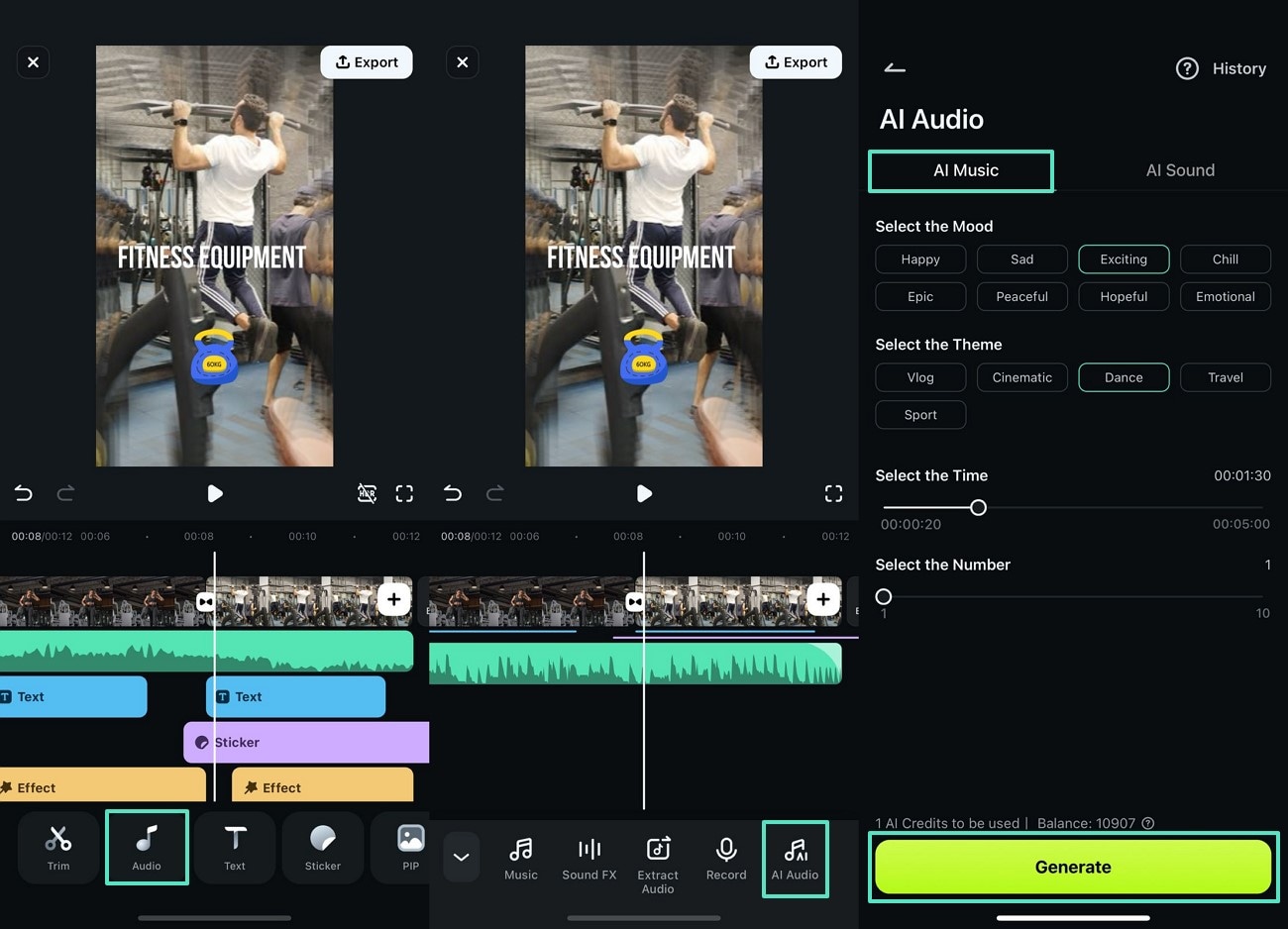Open the Sound FX tool
The width and height of the screenshot is (1288, 929).
pos(590,859)
